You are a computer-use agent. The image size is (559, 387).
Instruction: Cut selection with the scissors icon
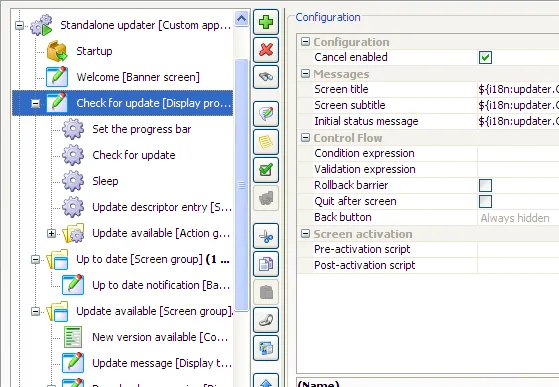tap(266, 236)
